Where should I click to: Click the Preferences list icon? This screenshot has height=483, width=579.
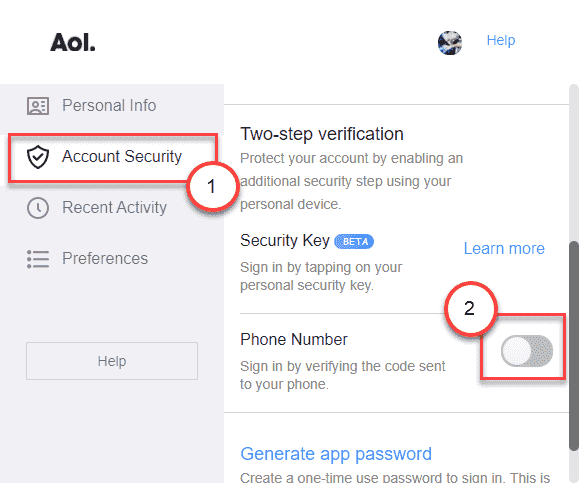click(38, 259)
